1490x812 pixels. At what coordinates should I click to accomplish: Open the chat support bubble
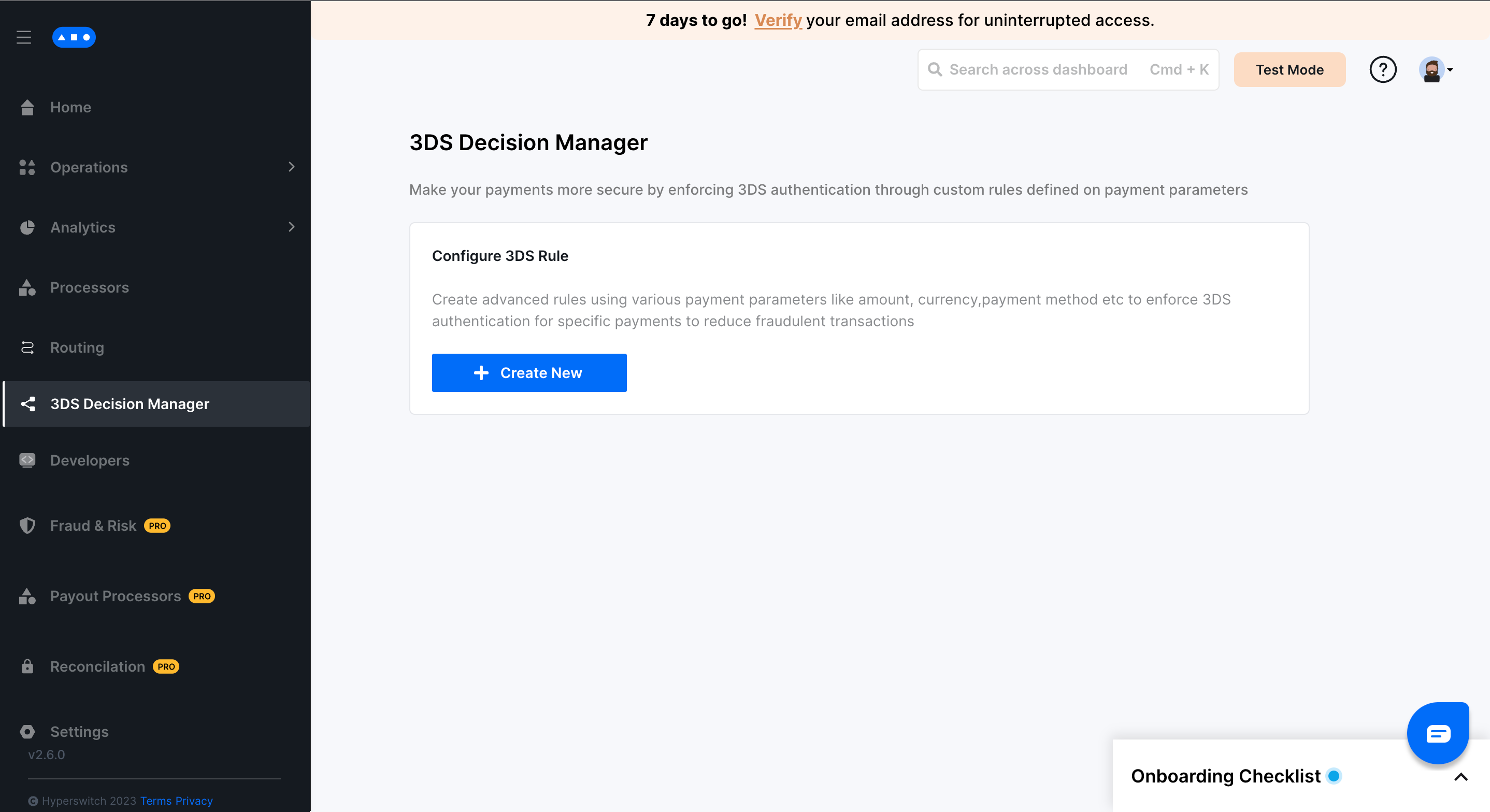coord(1437,733)
